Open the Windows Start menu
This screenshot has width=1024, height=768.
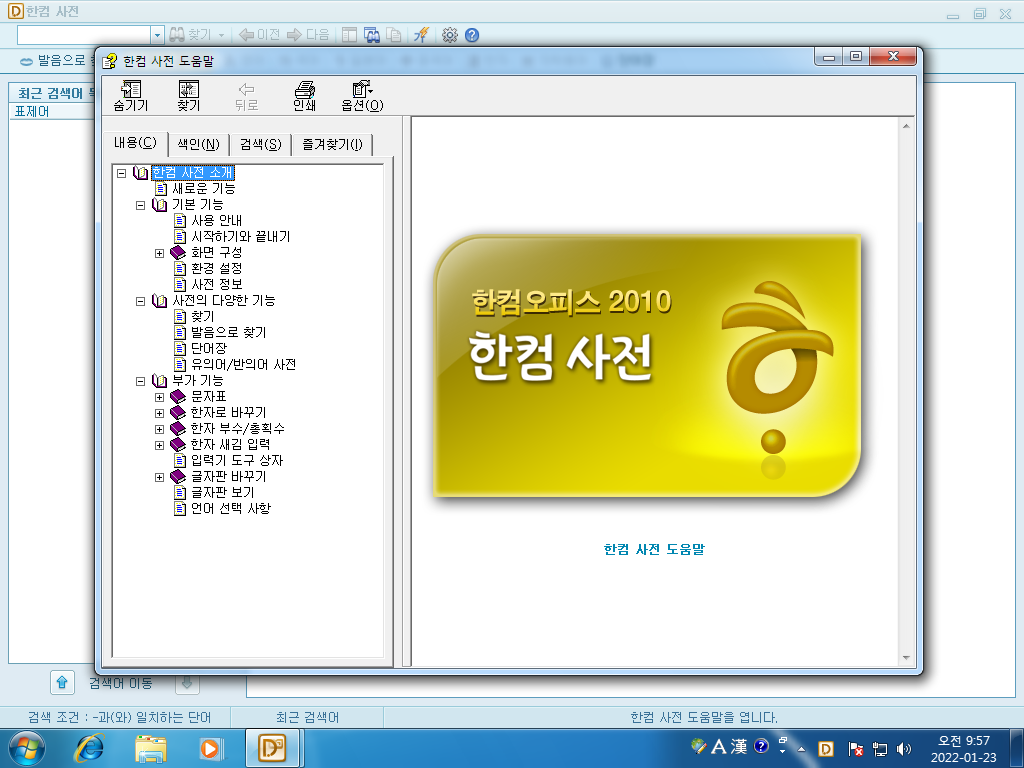click(27, 748)
